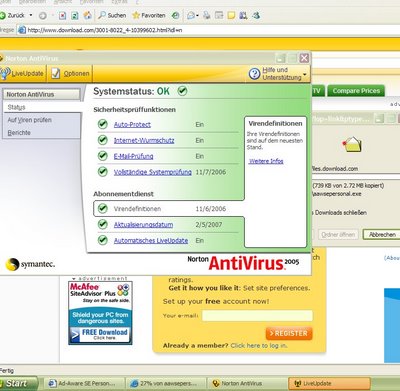This screenshot has height=391, width=400.
Task: Click the green check beside E-Mail-Prüfung
Action: click(103, 156)
